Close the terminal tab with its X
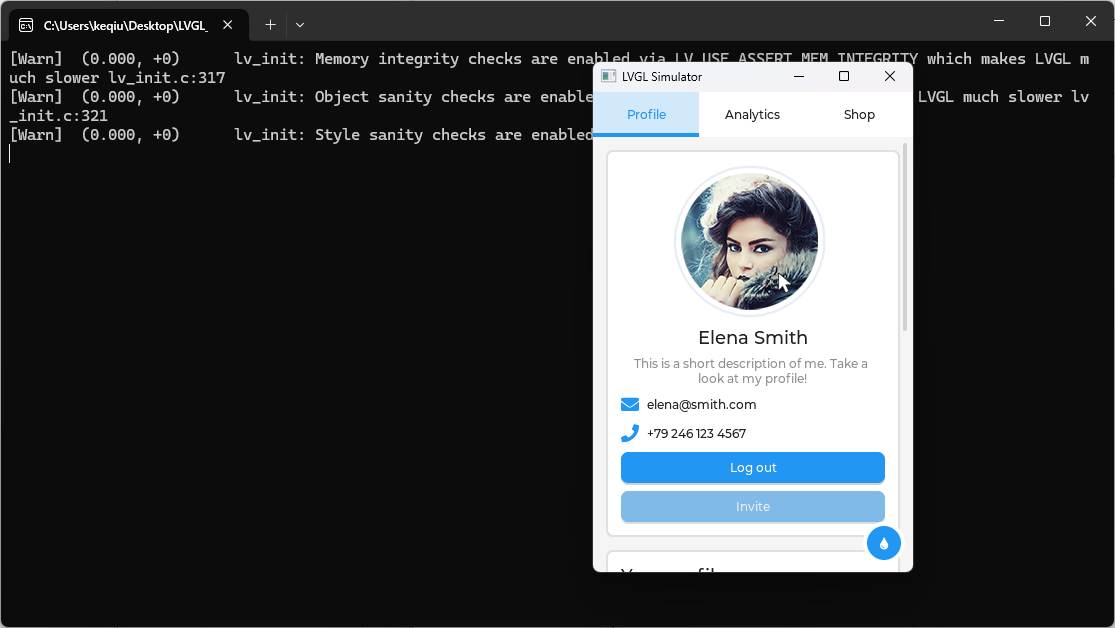The height and width of the screenshot is (628, 1115). click(x=230, y=25)
